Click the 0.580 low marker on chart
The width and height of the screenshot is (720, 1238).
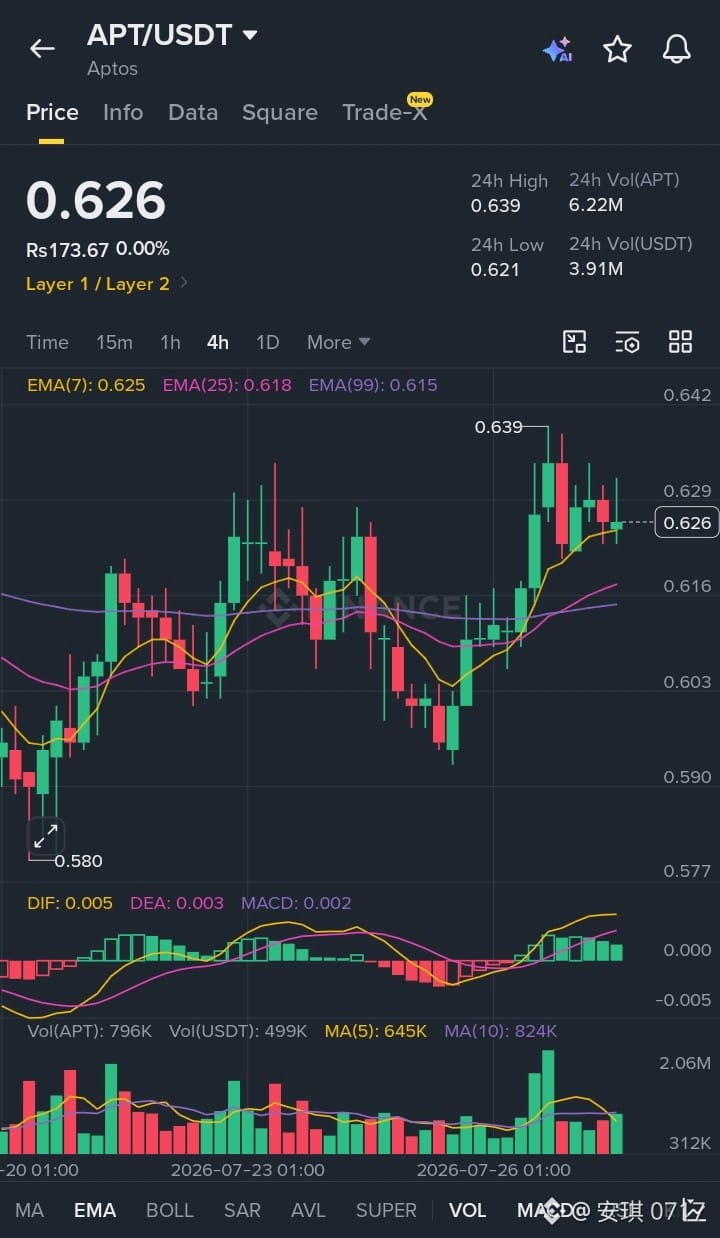78,861
